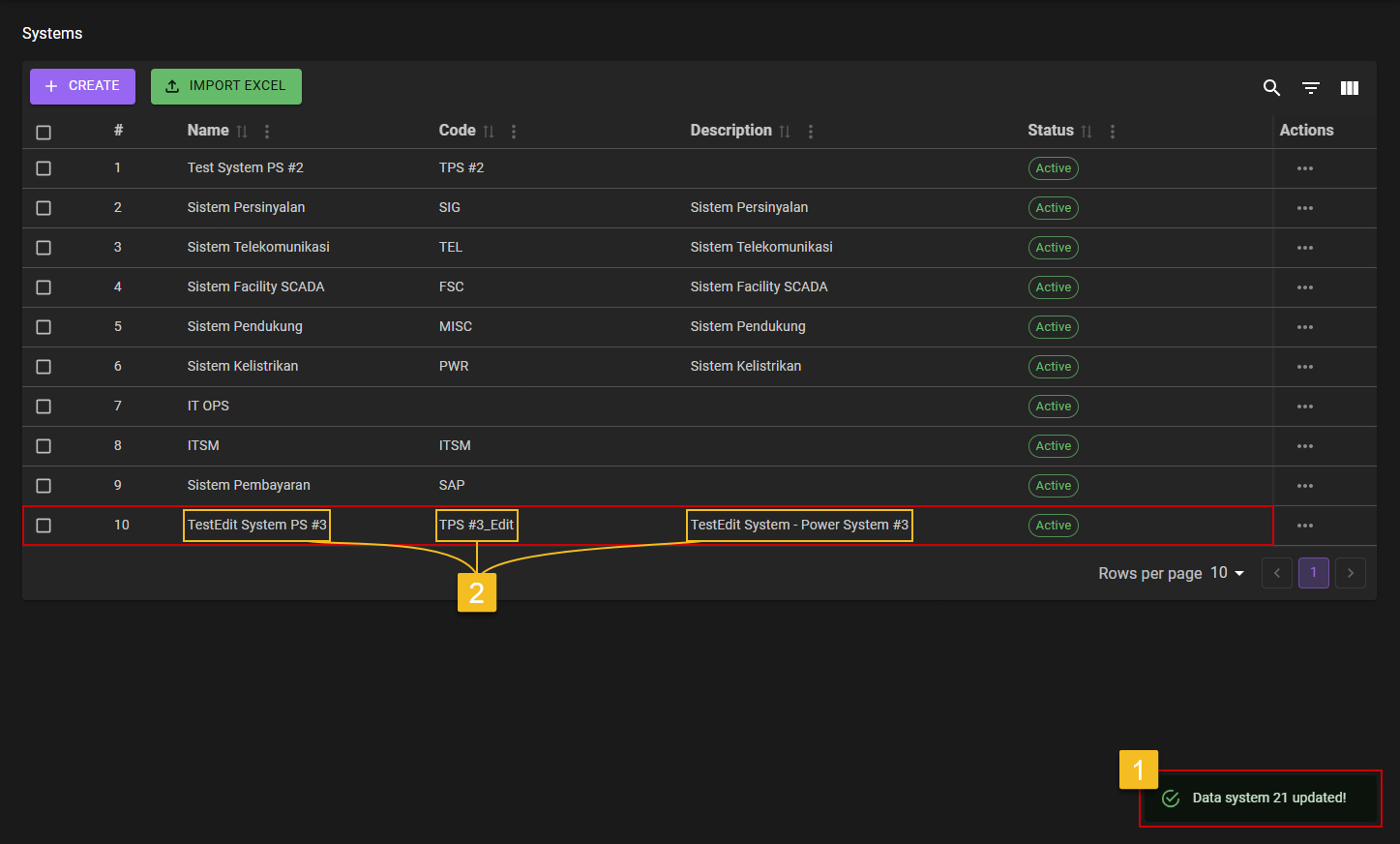Toggle the select-all header checkbox

pos(44,133)
